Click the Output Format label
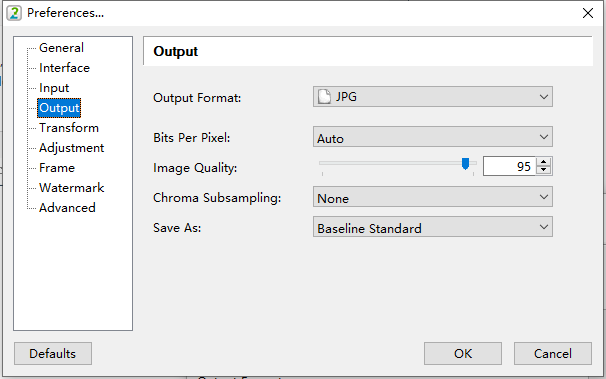Image resolution: width=606 pixels, height=379 pixels. click(197, 98)
